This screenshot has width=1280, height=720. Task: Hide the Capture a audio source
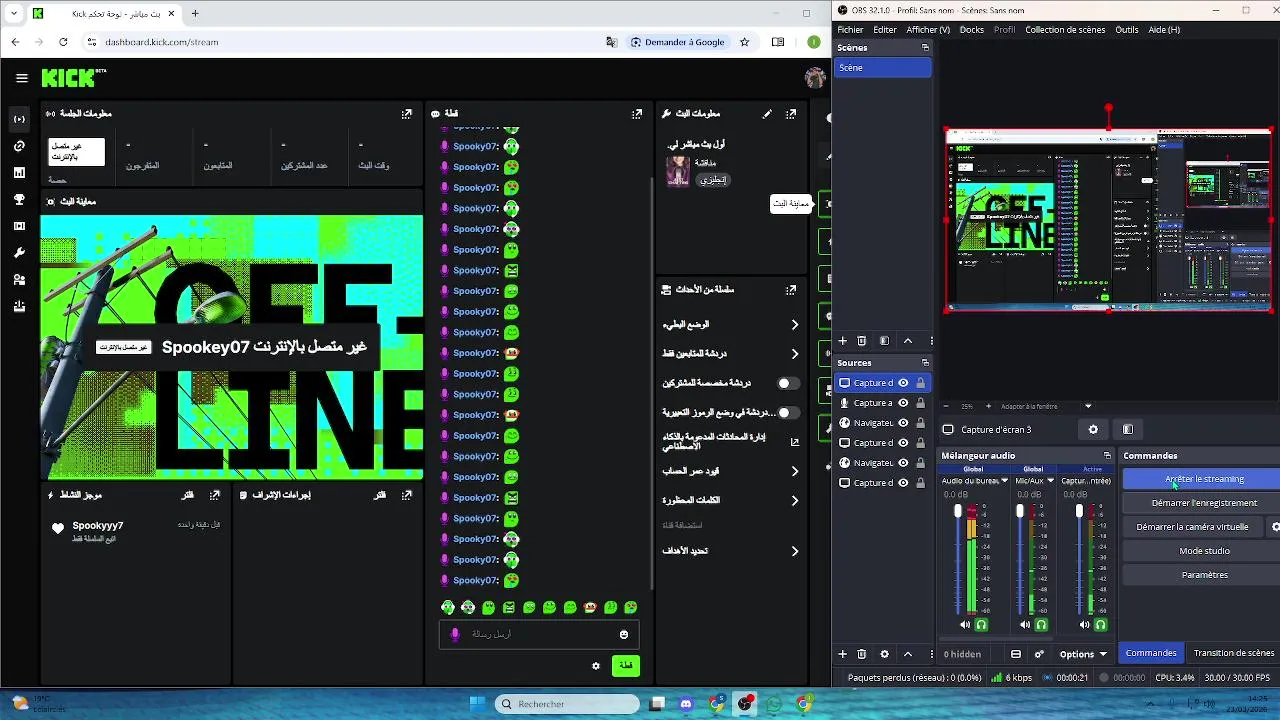tap(903, 403)
